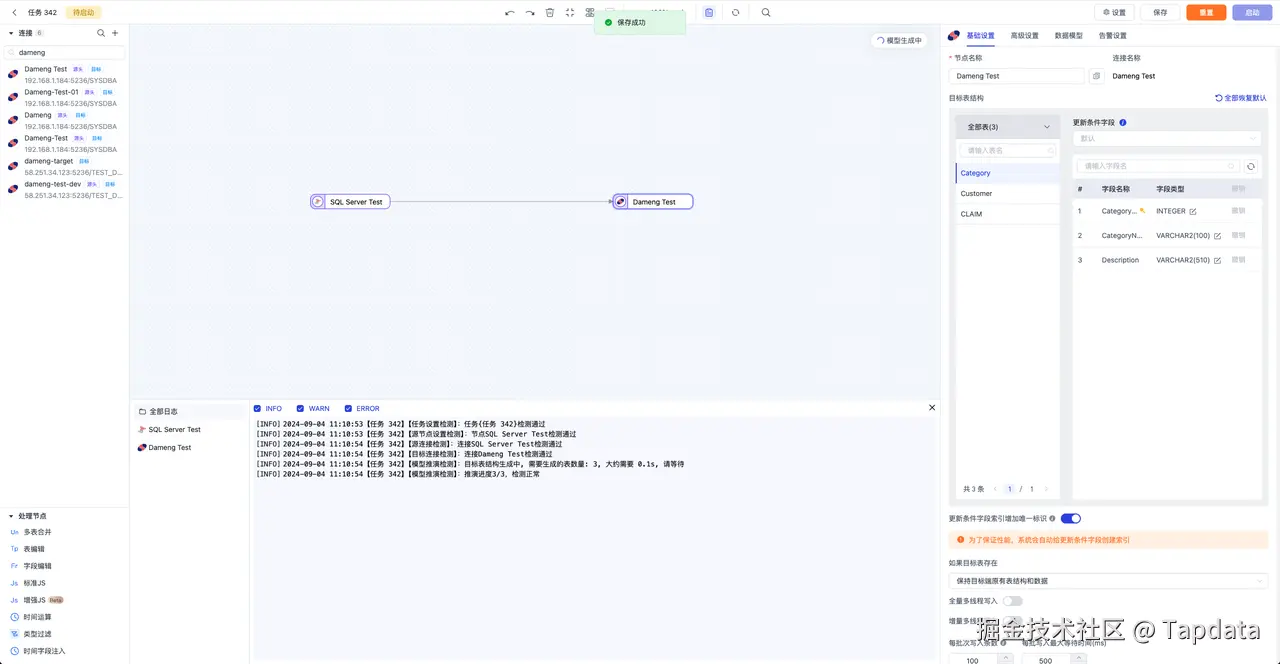This screenshot has height=664, width=1280.
Task: Click the 请输入表名 search field
Action: click(1008, 150)
